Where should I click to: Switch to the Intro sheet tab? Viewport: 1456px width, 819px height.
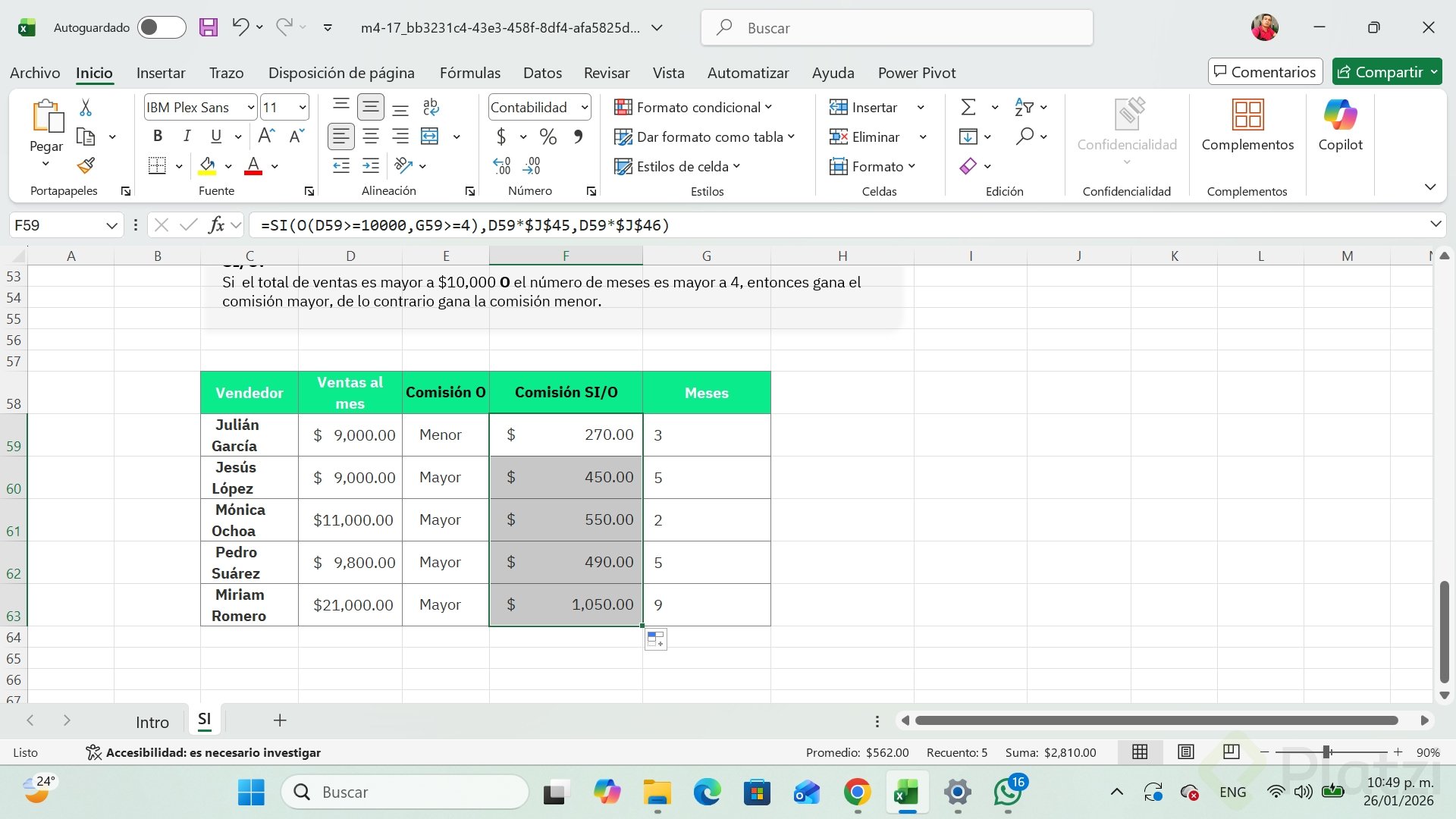coord(152,722)
